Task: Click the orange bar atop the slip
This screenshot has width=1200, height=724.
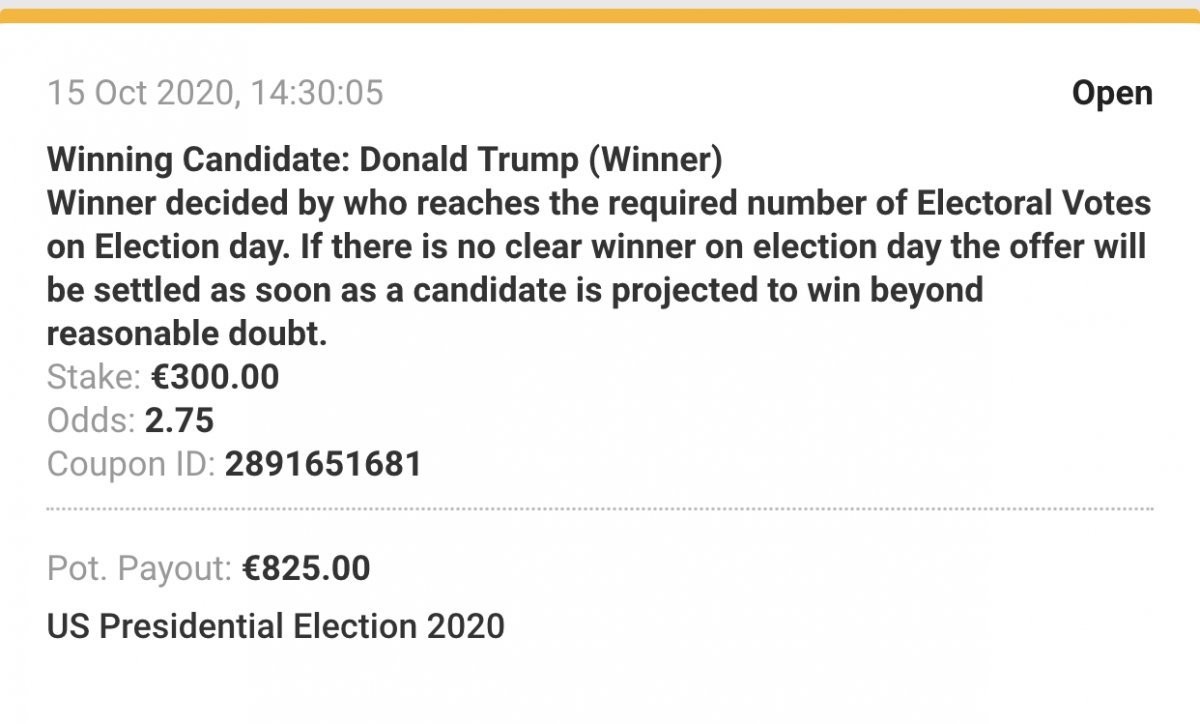Action: [600, 15]
